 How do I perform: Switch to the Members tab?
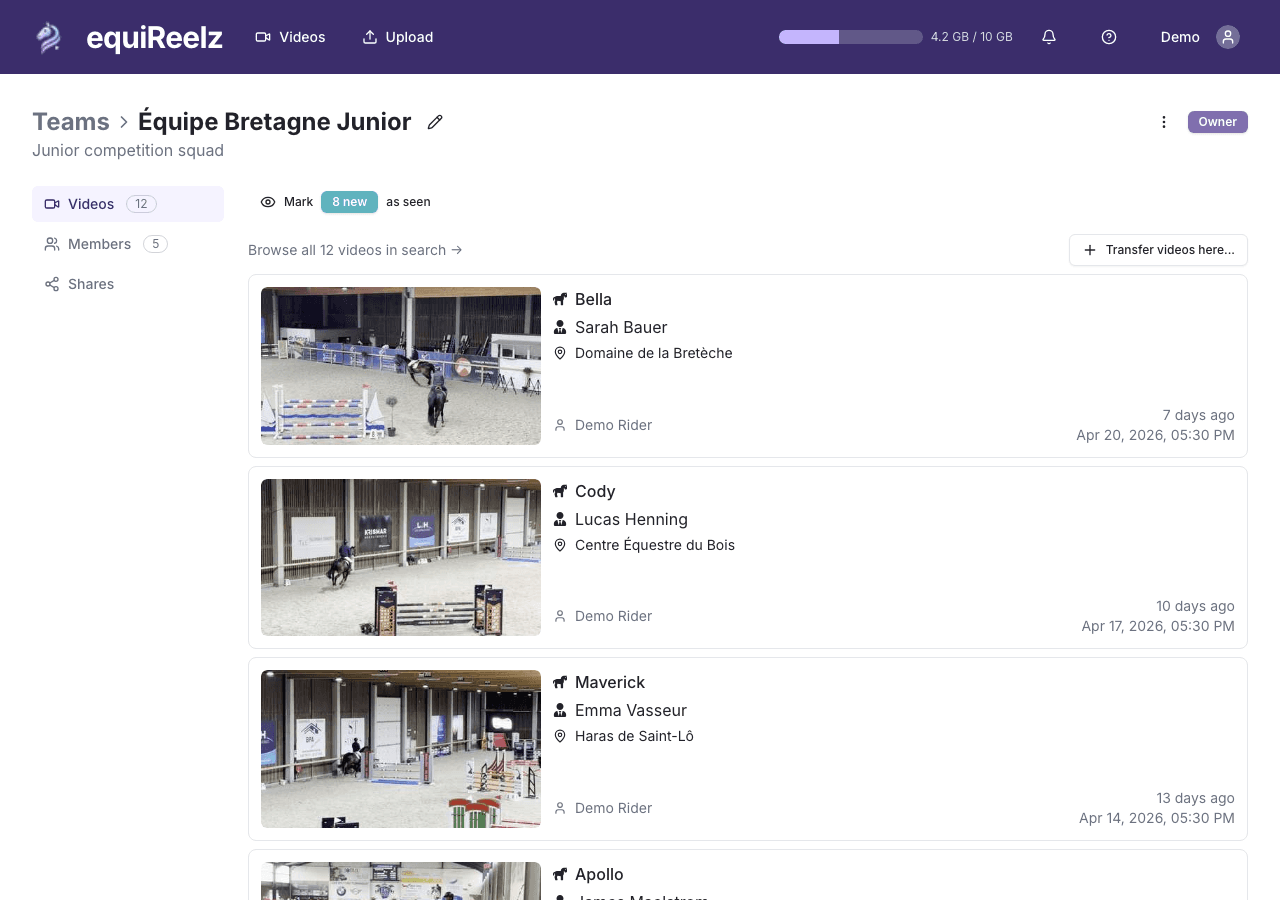coord(128,244)
